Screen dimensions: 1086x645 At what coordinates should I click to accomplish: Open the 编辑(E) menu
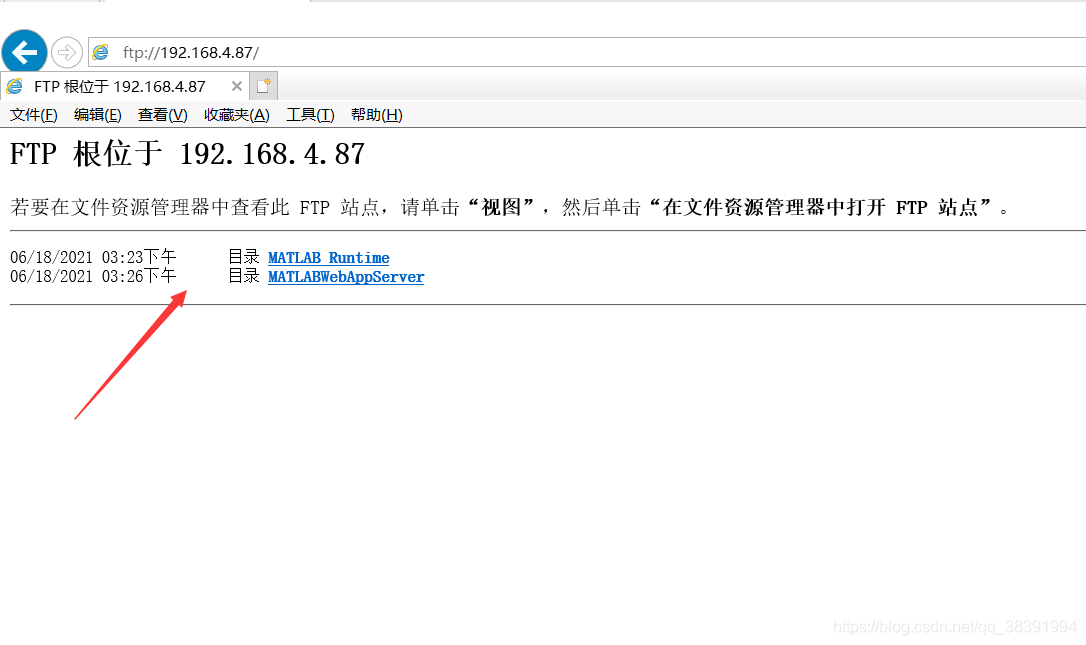(x=98, y=115)
